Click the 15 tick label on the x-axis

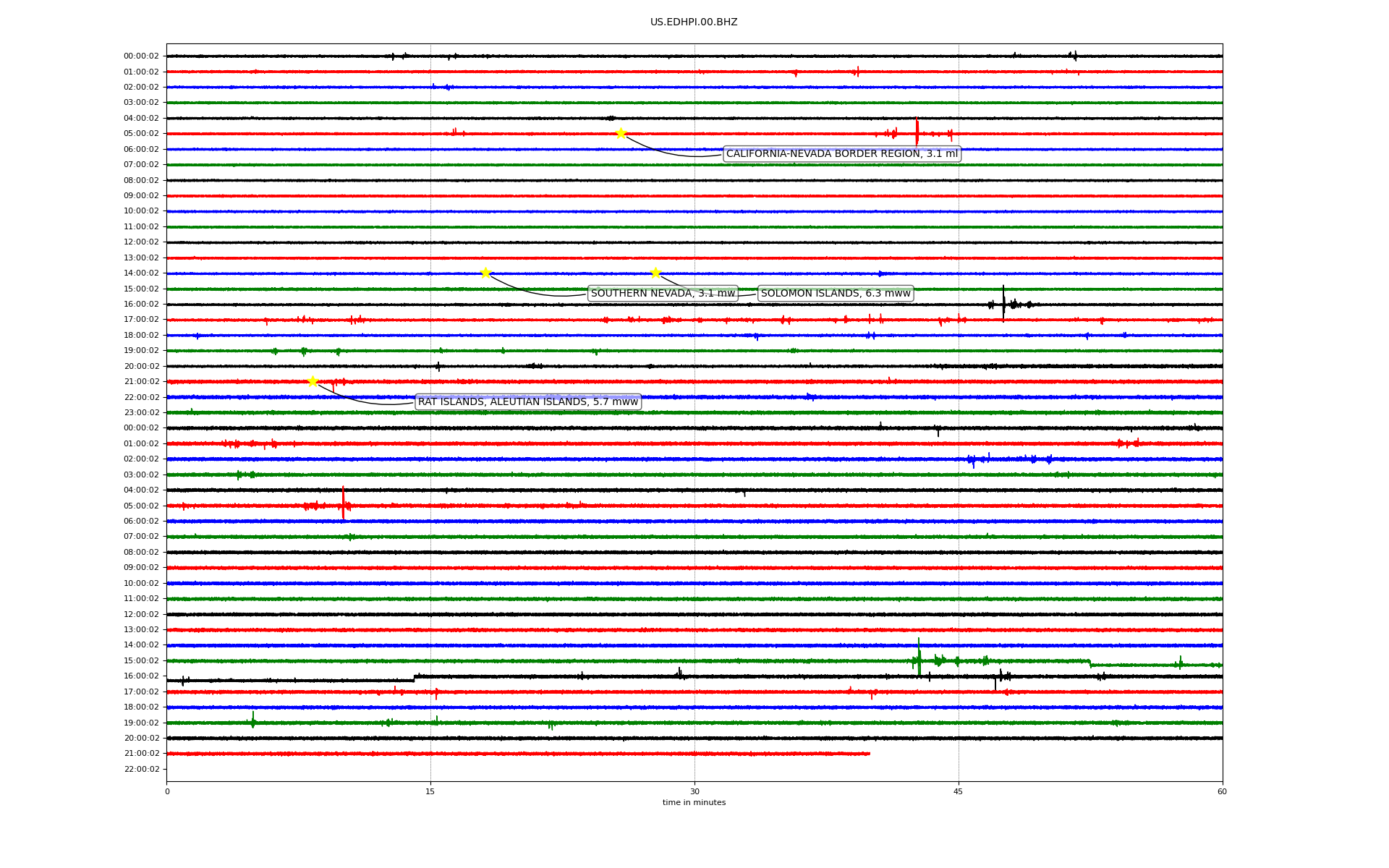click(x=430, y=791)
